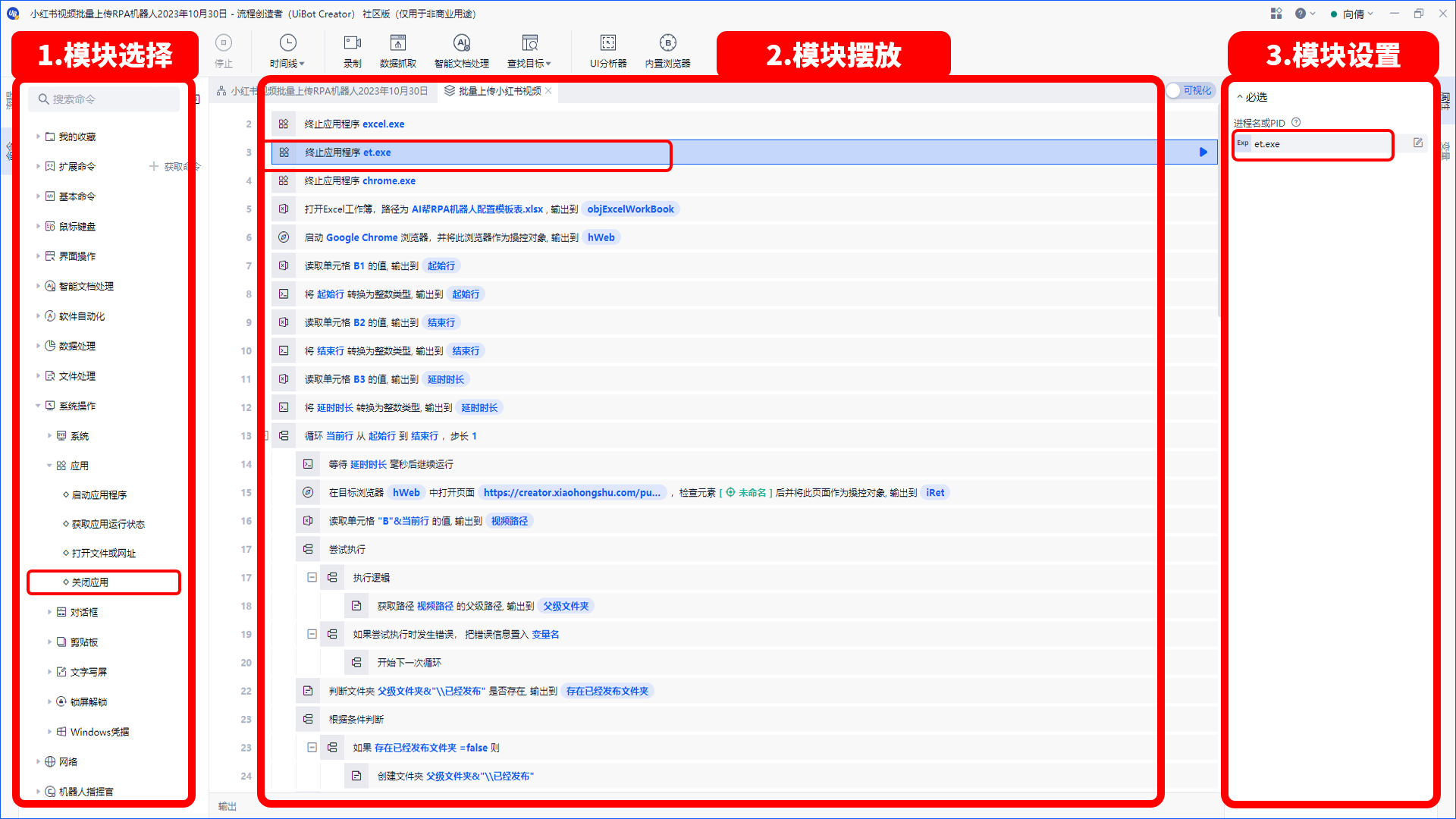The height and width of the screenshot is (819, 1456).
Task: Expand the 扩展命令 tree node
Action: (x=38, y=166)
